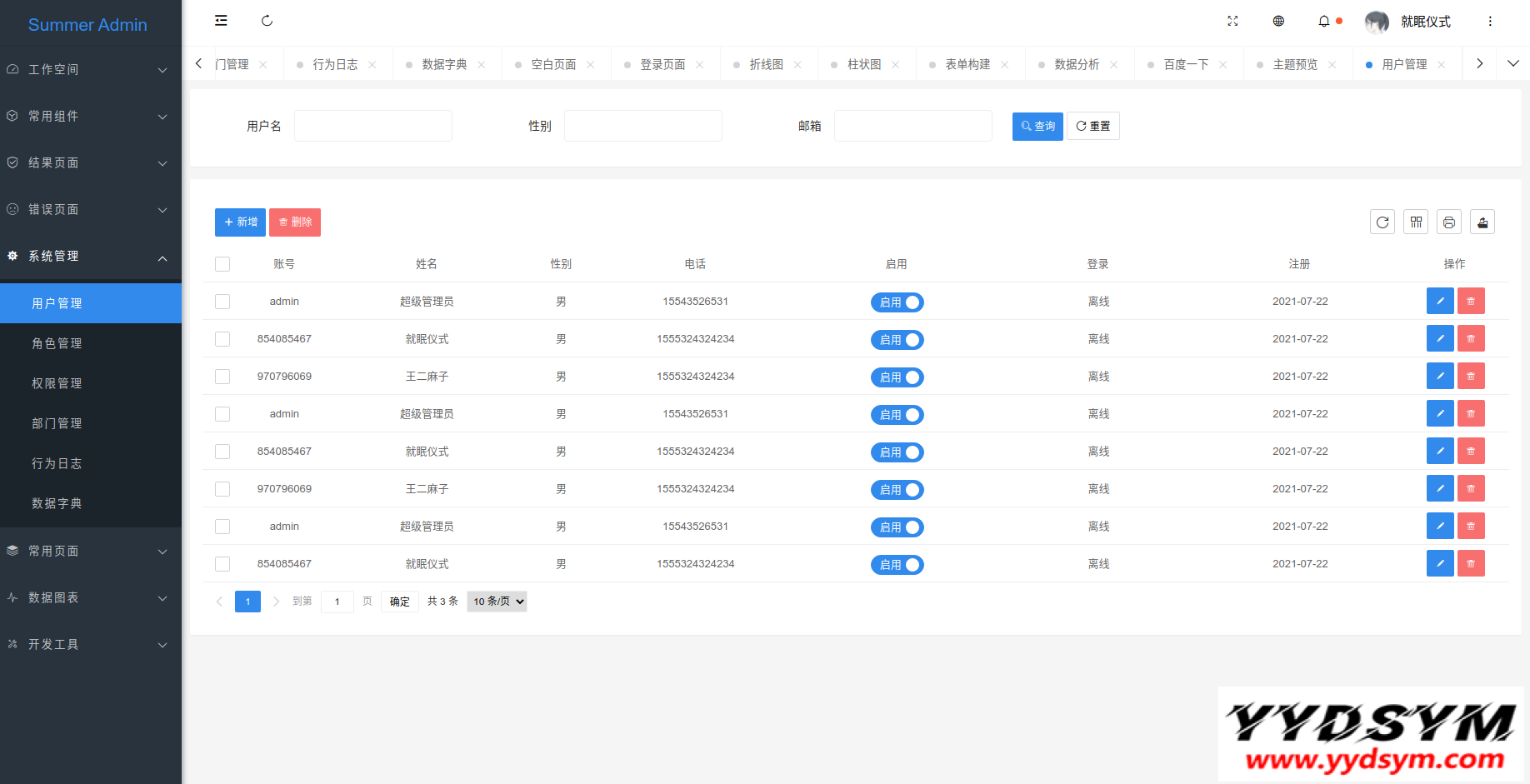1530x784 pixels.
Task: Click the blue edit icon for the first admin row
Action: [x=1440, y=301]
